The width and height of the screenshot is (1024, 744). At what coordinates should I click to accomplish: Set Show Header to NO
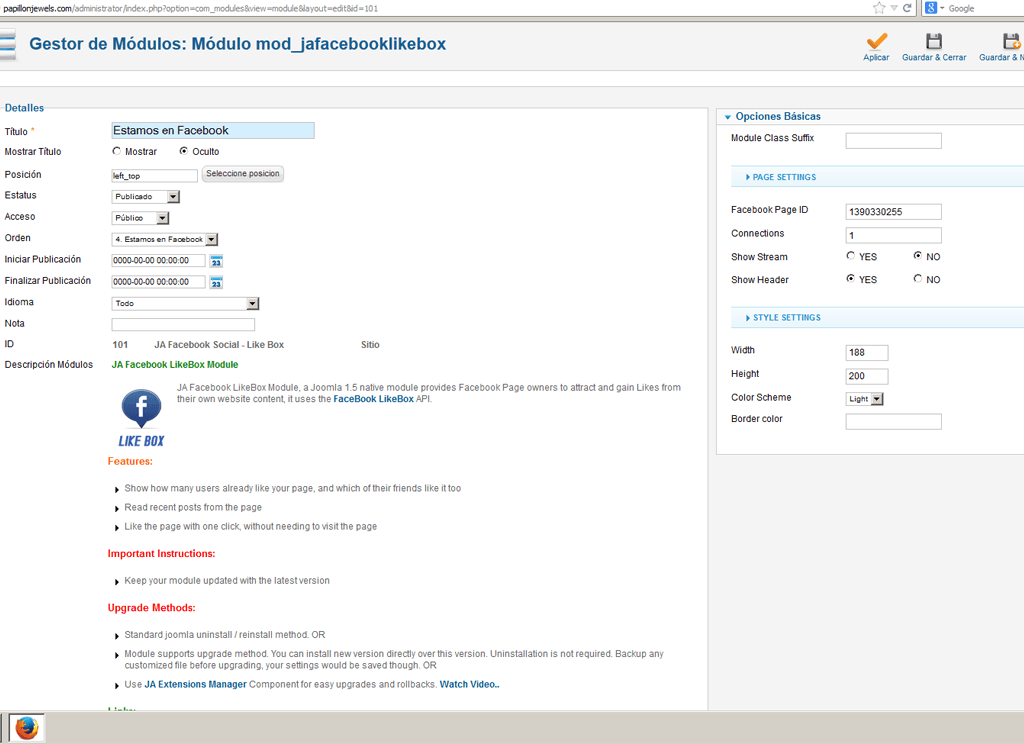click(x=918, y=279)
